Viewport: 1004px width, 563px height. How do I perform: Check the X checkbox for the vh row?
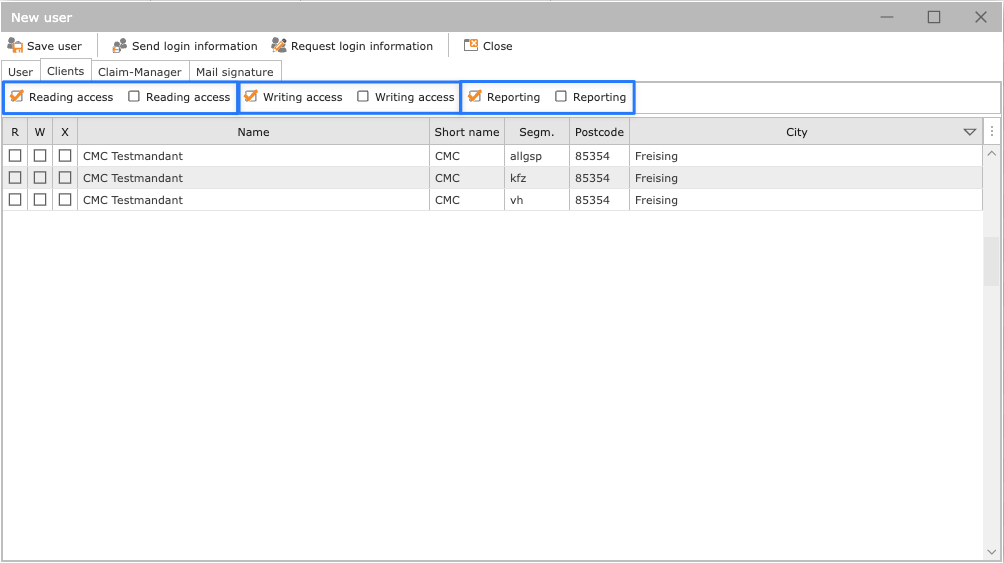click(65, 200)
